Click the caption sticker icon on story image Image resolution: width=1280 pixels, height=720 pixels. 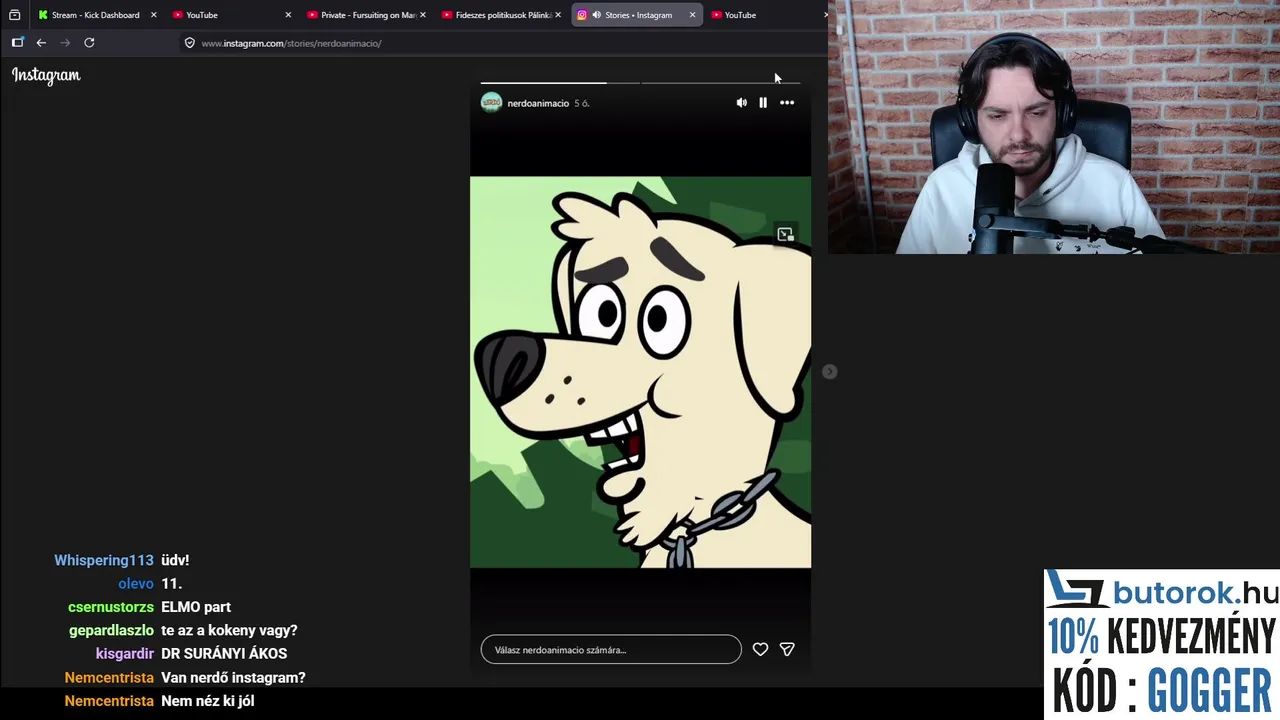click(x=785, y=234)
